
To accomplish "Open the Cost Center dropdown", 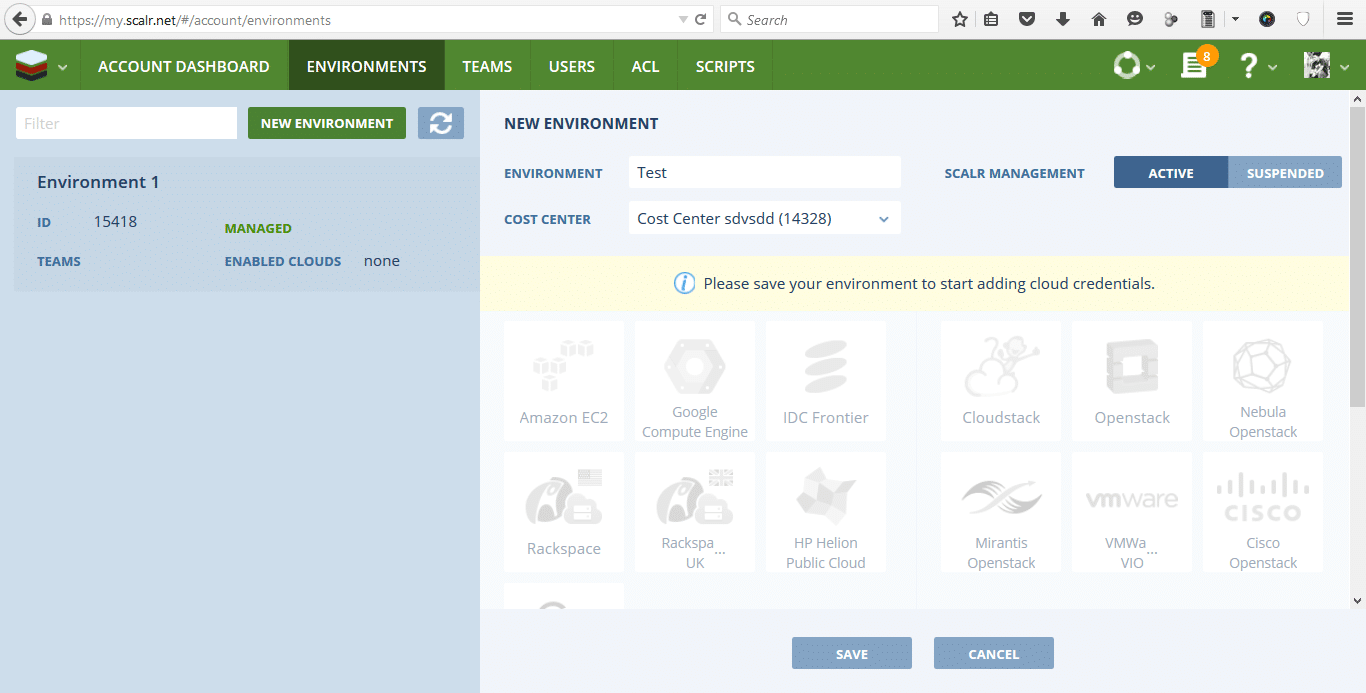I will (764, 218).
